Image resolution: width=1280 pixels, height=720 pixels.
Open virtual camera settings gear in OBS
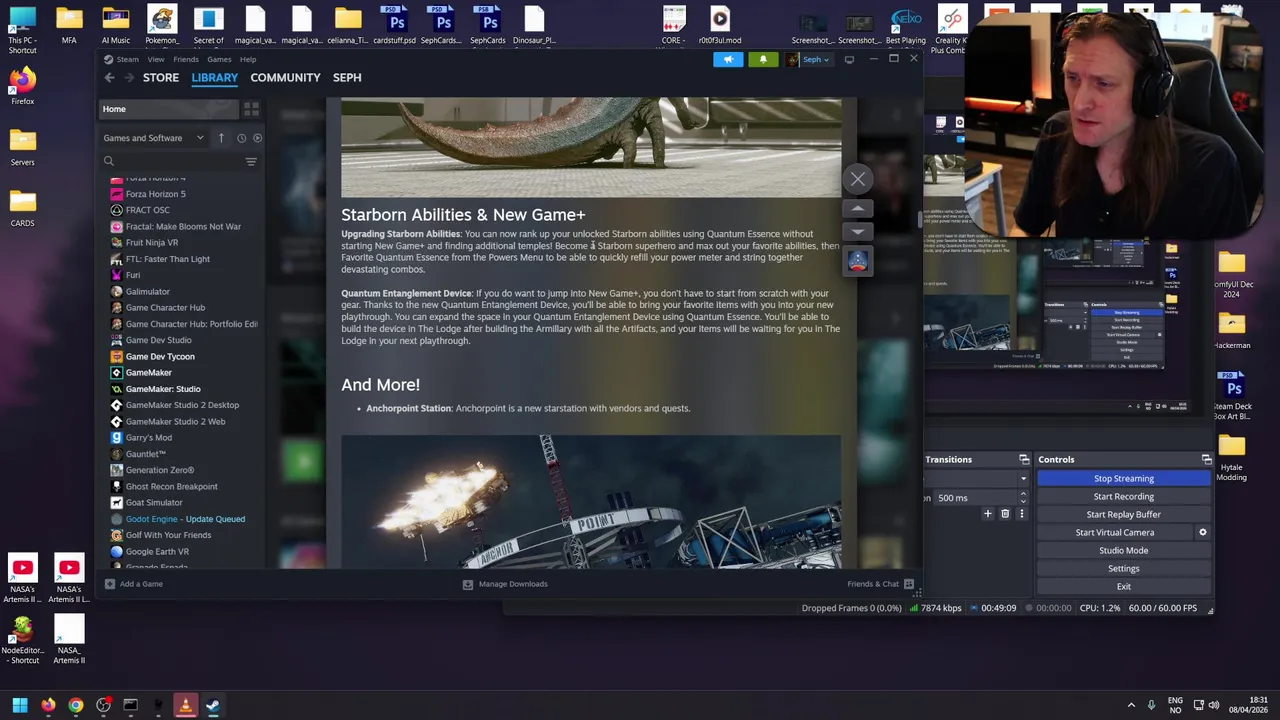click(1203, 532)
